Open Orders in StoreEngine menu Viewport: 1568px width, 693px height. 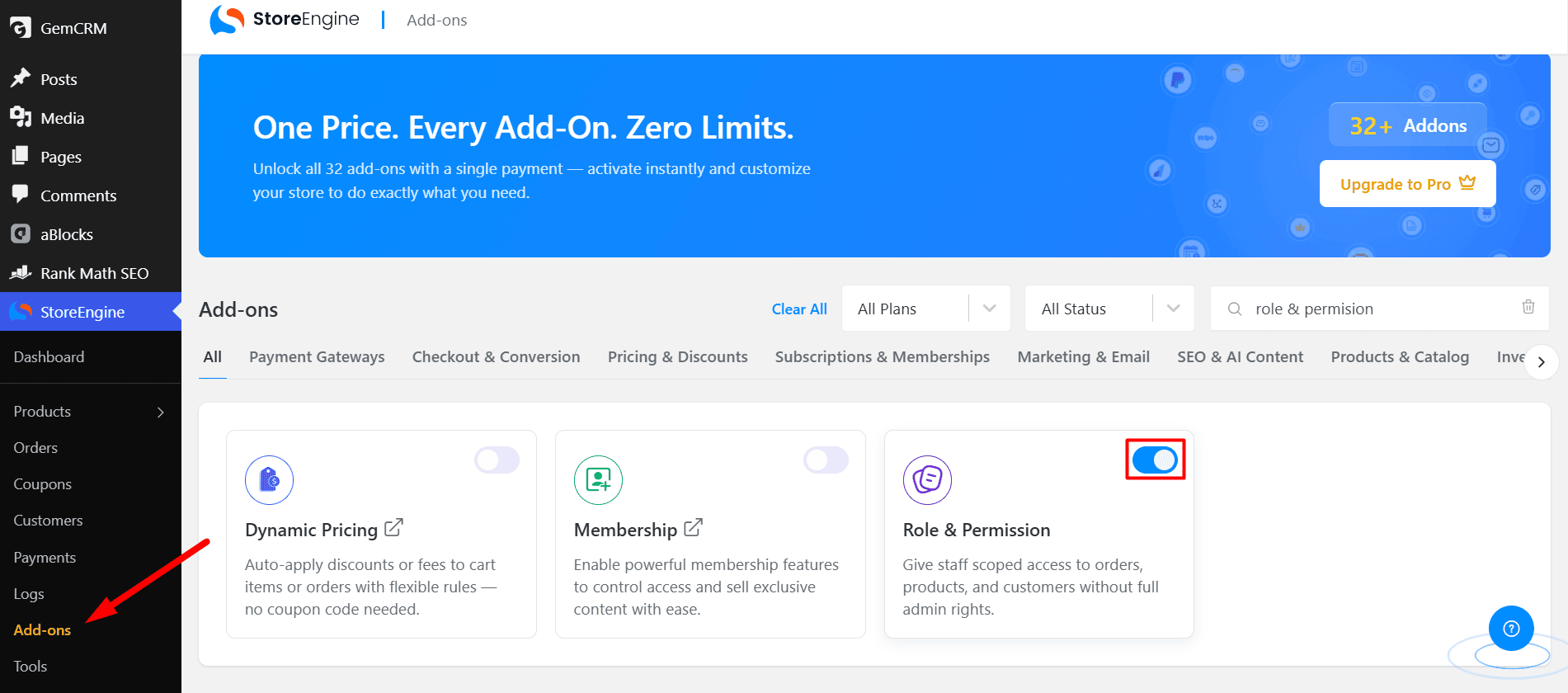click(35, 447)
